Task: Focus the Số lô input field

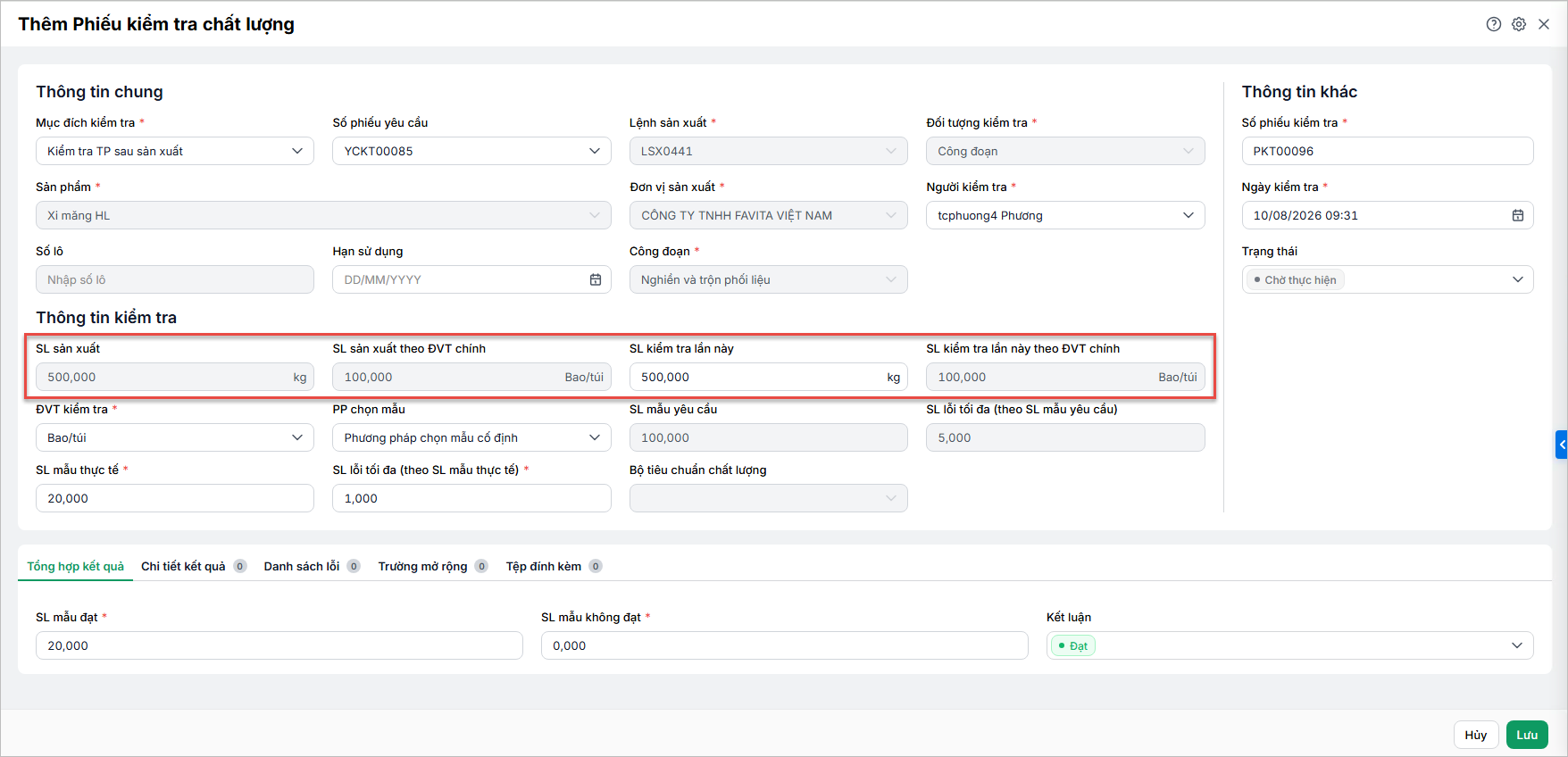Action: (x=175, y=279)
